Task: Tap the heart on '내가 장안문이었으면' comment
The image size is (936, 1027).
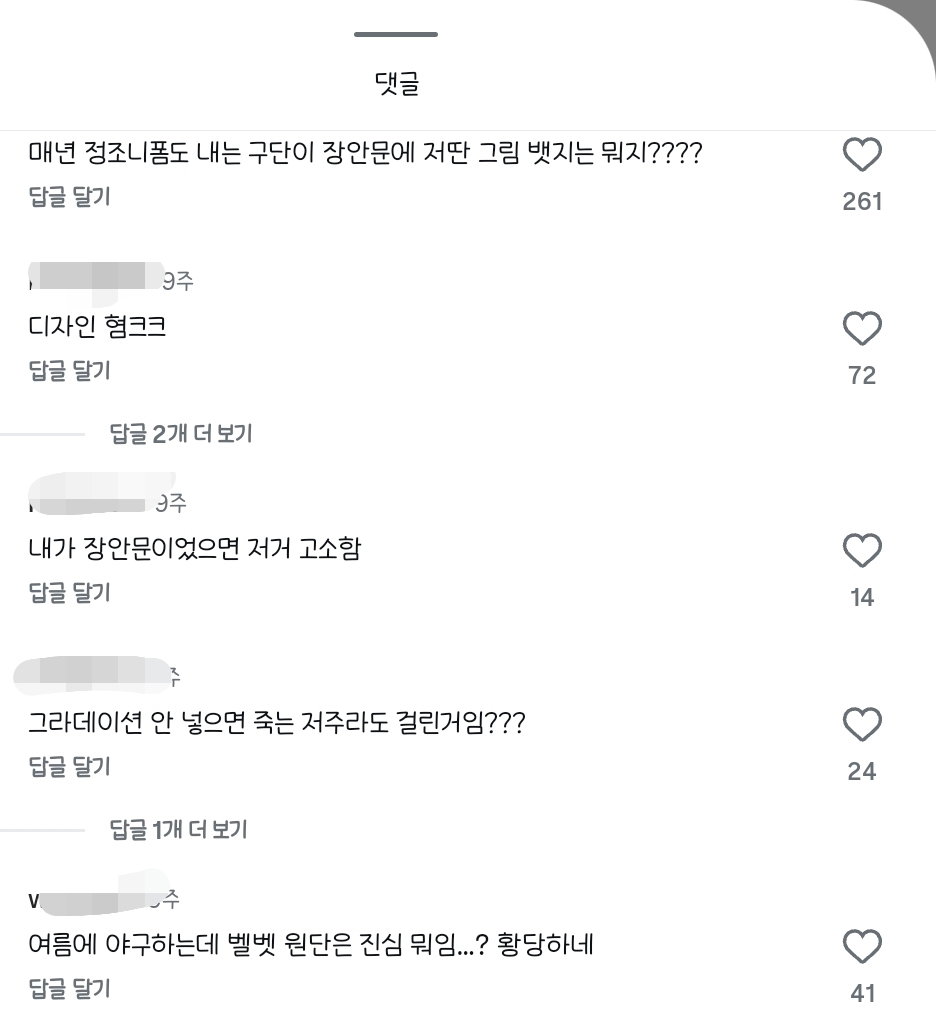Action: (x=861, y=550)
